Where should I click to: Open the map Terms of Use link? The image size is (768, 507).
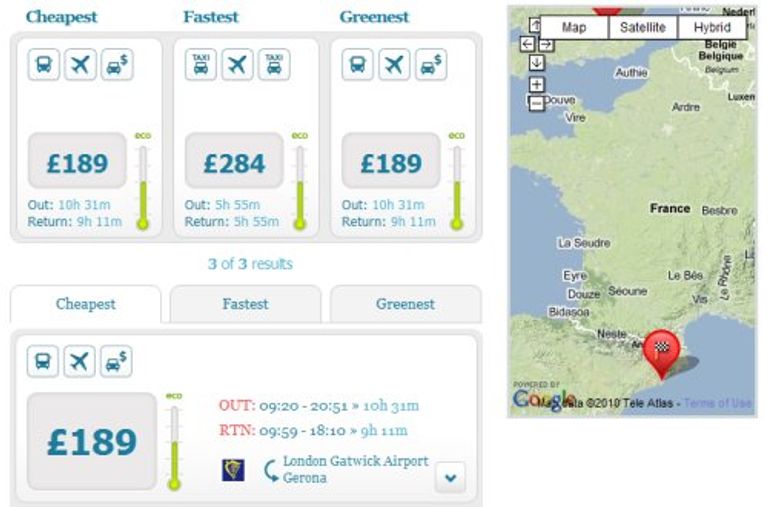[718, 403]
